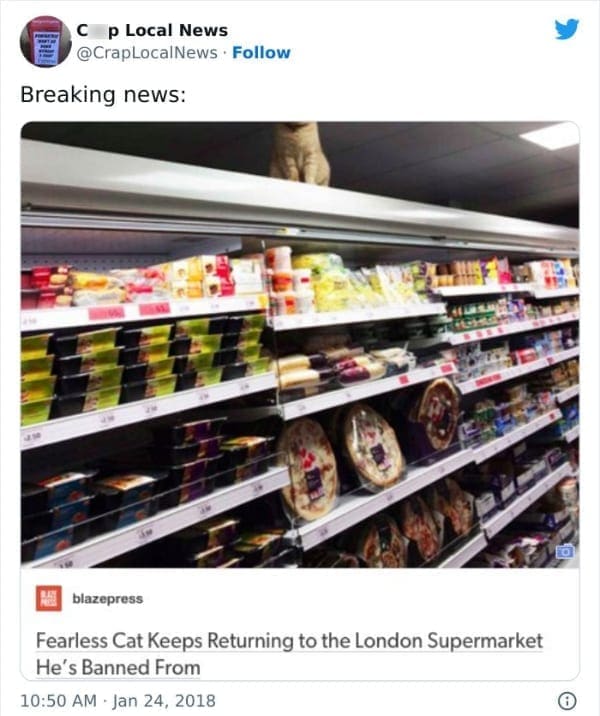The height and width of the screenshot is (716, 600).
Task: Open the supermarket shelf photo
Action: tap(300, 344)
